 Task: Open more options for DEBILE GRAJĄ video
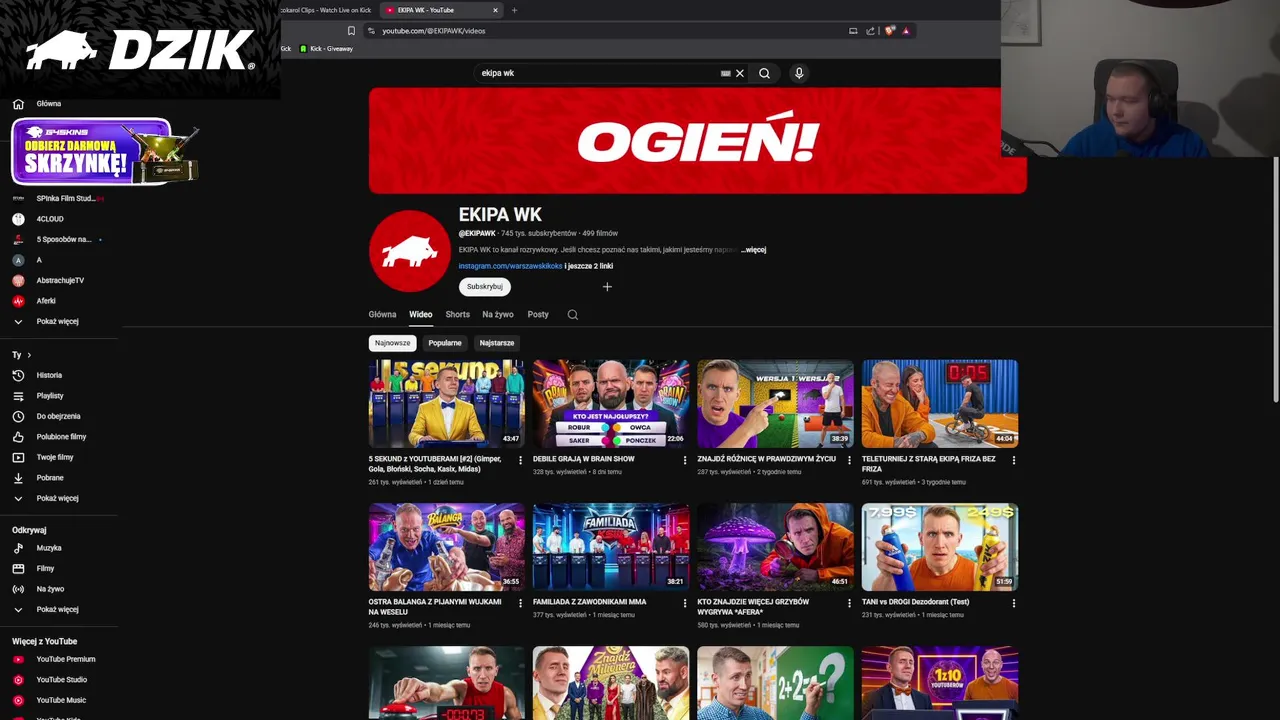click(x=685, y=460)
